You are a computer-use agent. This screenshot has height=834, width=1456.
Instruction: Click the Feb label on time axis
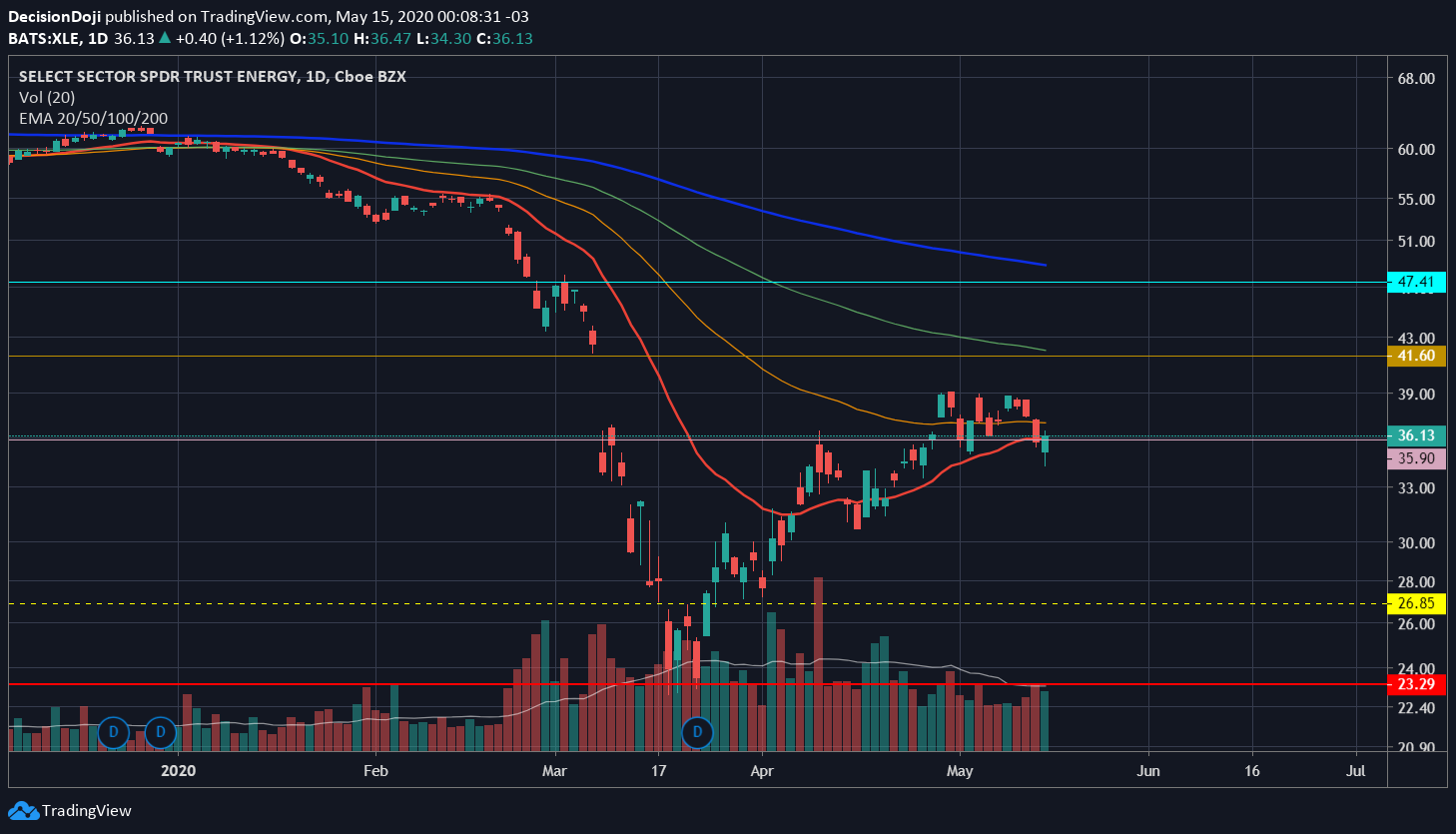pyautogui.click(x=375, y=770)
